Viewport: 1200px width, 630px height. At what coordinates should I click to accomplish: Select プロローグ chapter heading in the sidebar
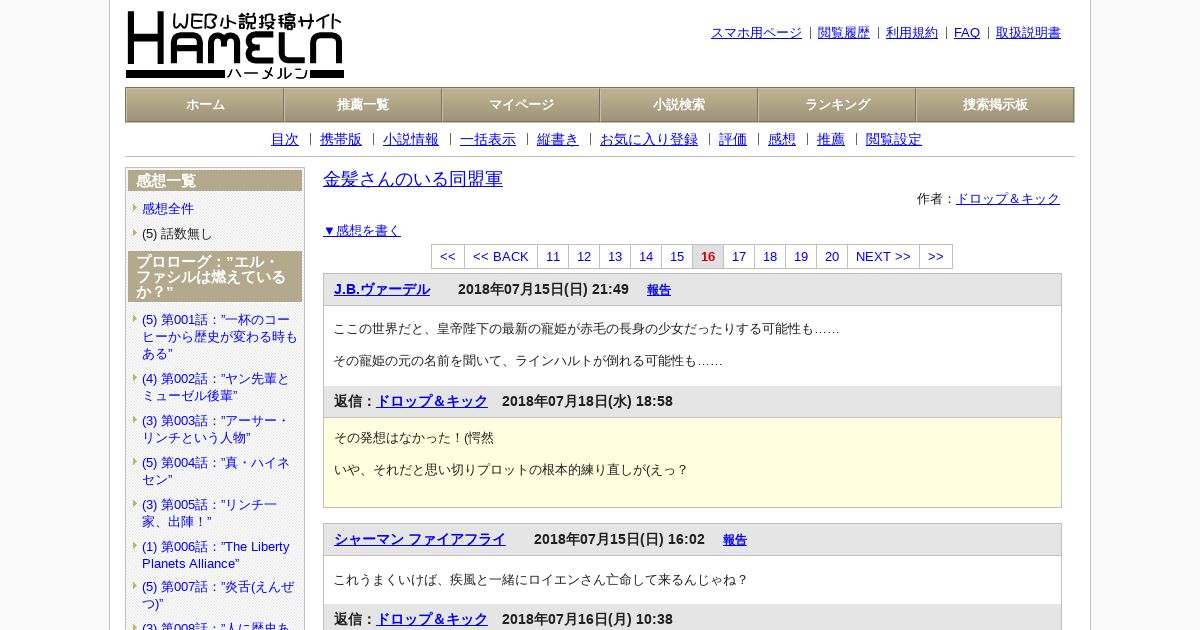click(x=215, y=276)
